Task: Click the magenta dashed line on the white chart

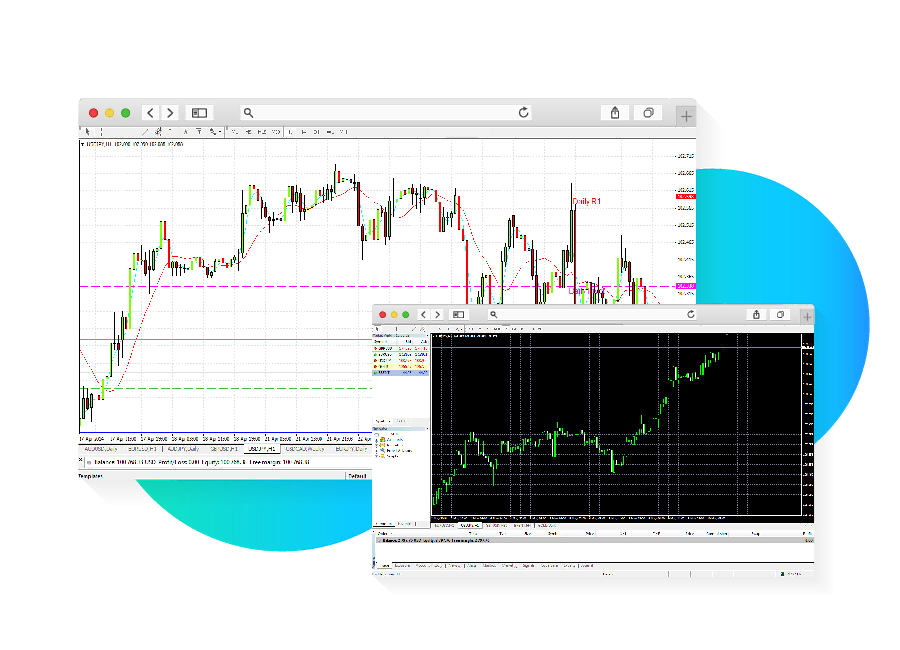Action: (250, 287)
